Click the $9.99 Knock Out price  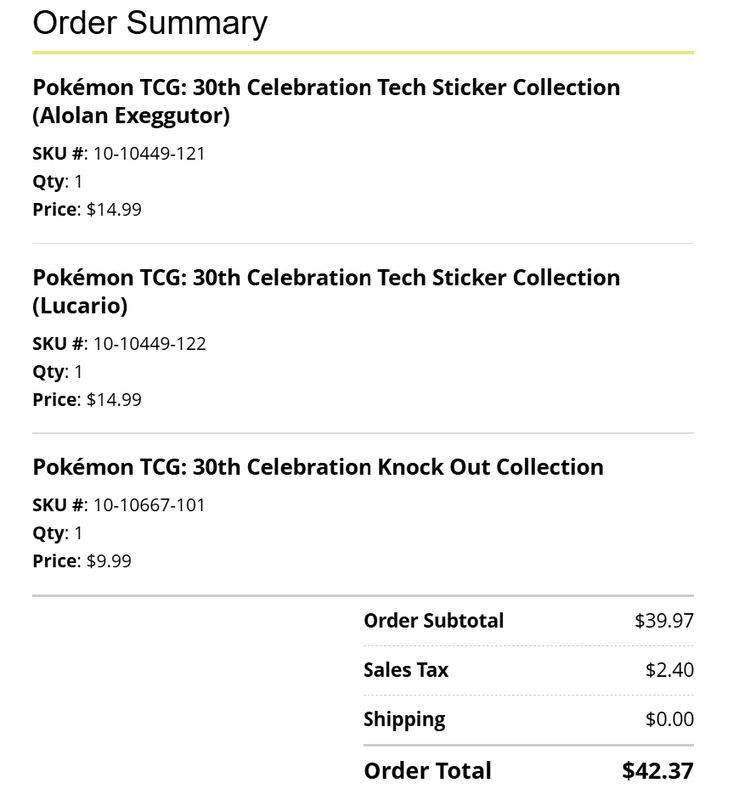(109, 561)
